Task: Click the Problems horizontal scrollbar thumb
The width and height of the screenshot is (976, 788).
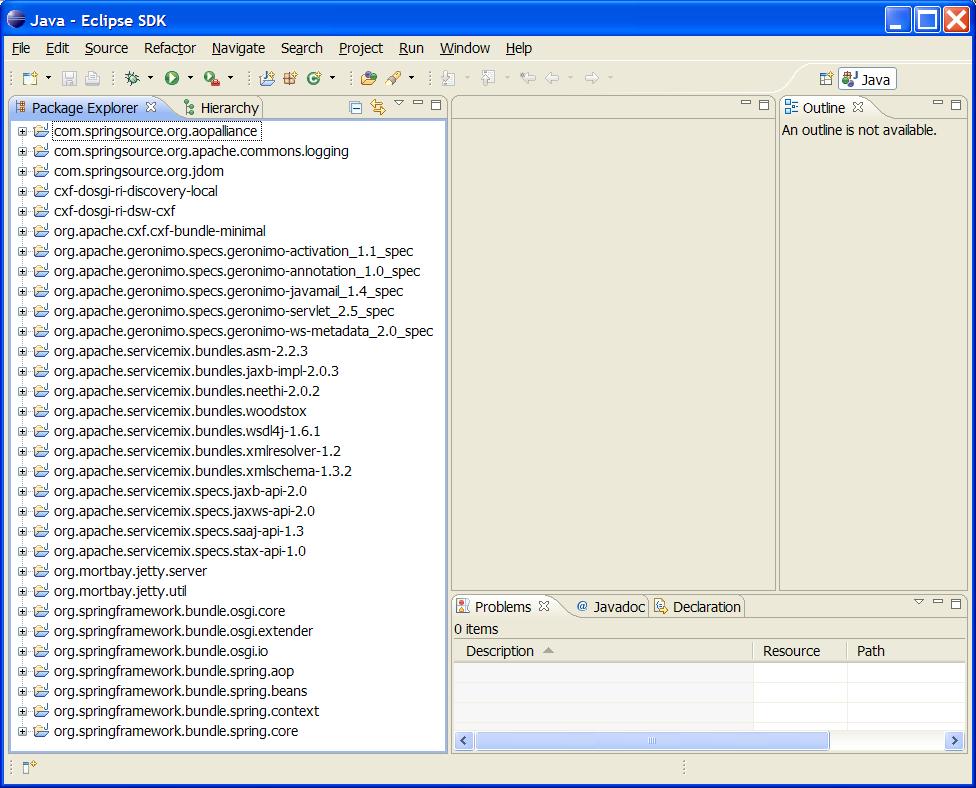Action: click(652, 741)
